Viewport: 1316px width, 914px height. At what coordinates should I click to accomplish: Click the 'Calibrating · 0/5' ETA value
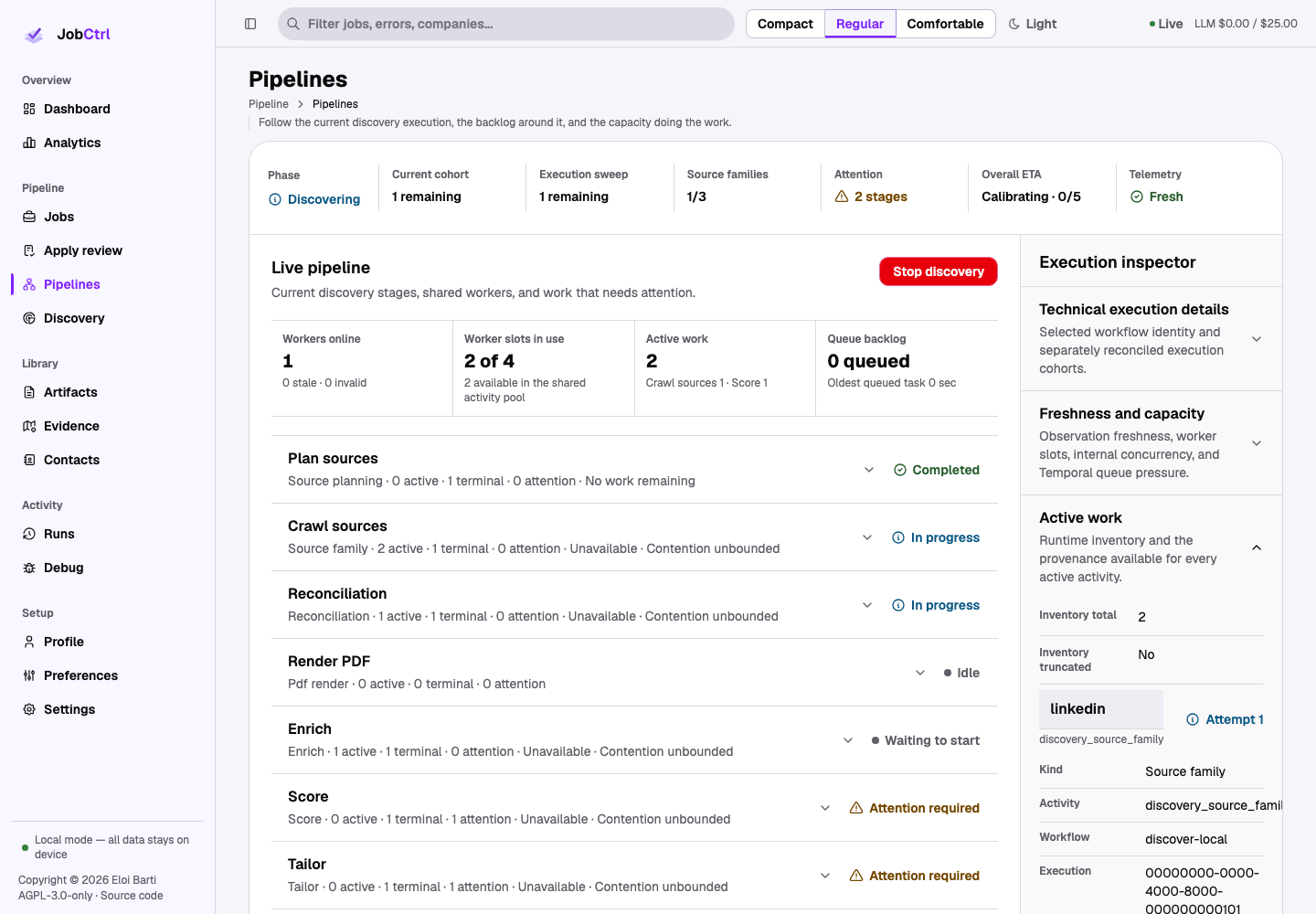click(1031, 197)
